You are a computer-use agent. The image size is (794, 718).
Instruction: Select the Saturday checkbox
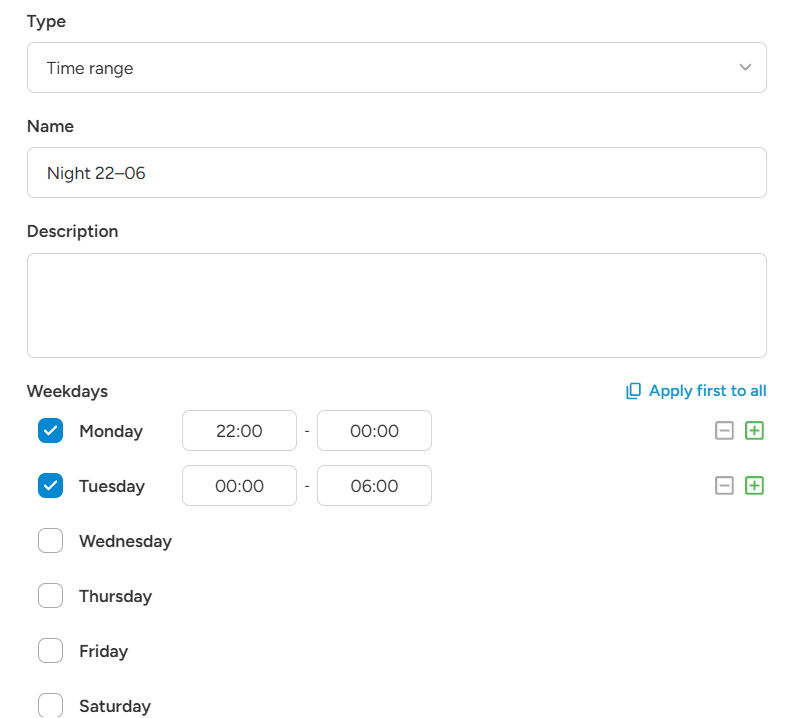[51, 705]
